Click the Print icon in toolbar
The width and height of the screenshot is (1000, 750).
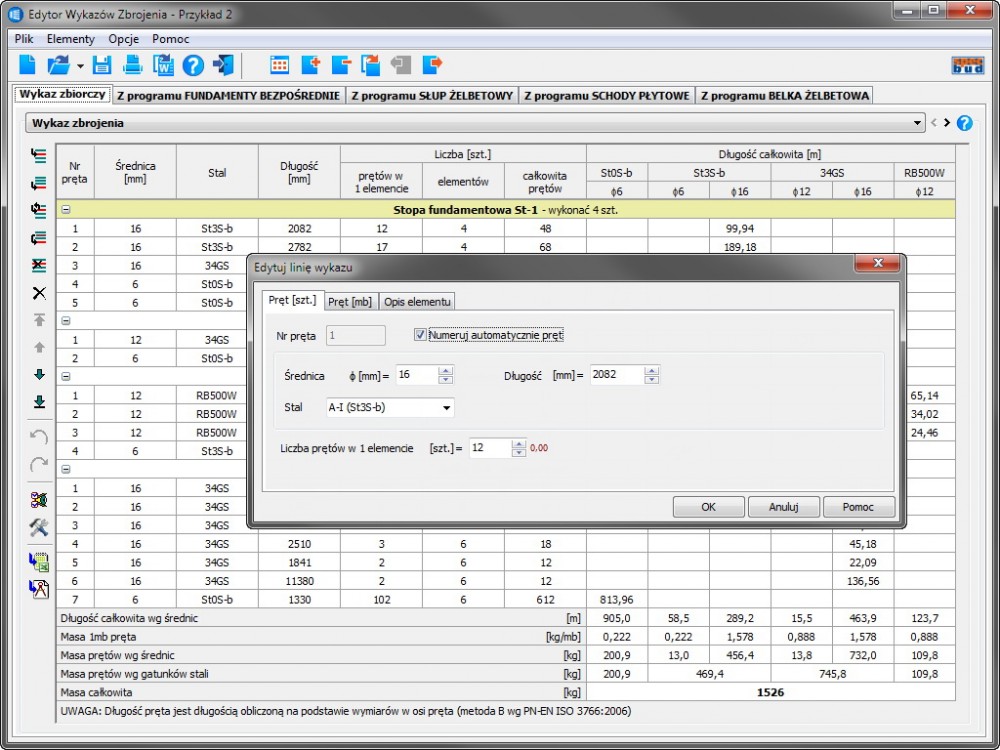point(132,66)
